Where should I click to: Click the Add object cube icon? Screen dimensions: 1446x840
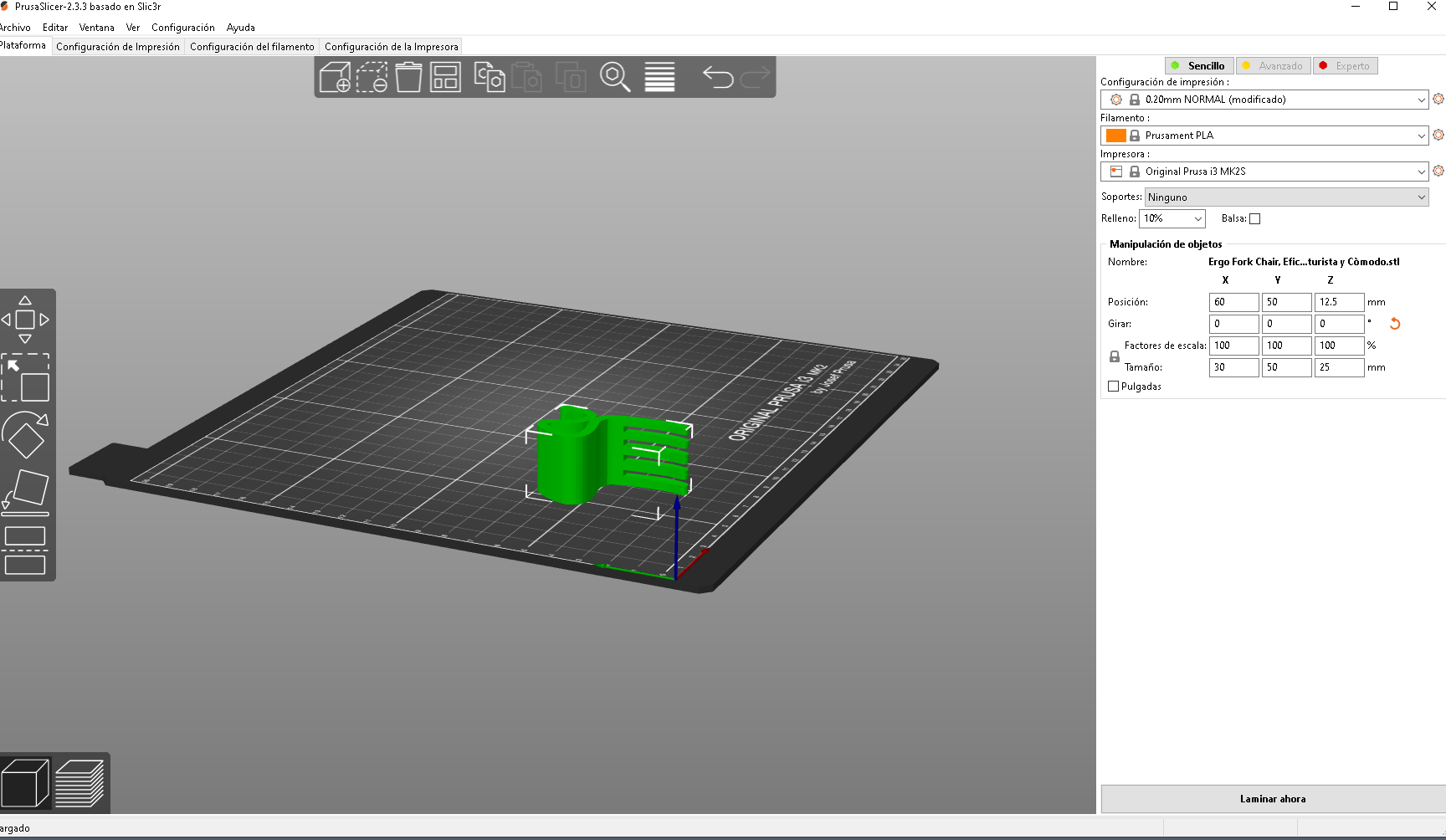335,77
